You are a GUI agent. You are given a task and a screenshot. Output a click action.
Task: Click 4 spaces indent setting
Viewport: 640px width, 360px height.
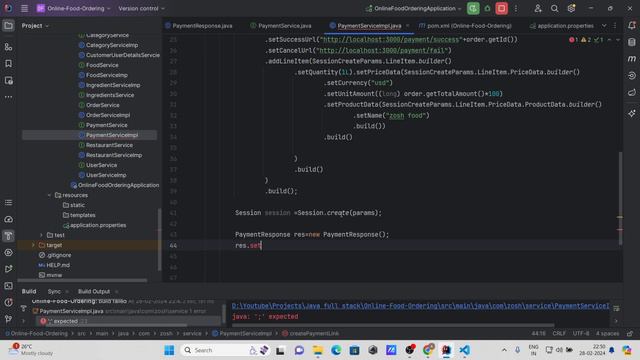click(607, 333)
